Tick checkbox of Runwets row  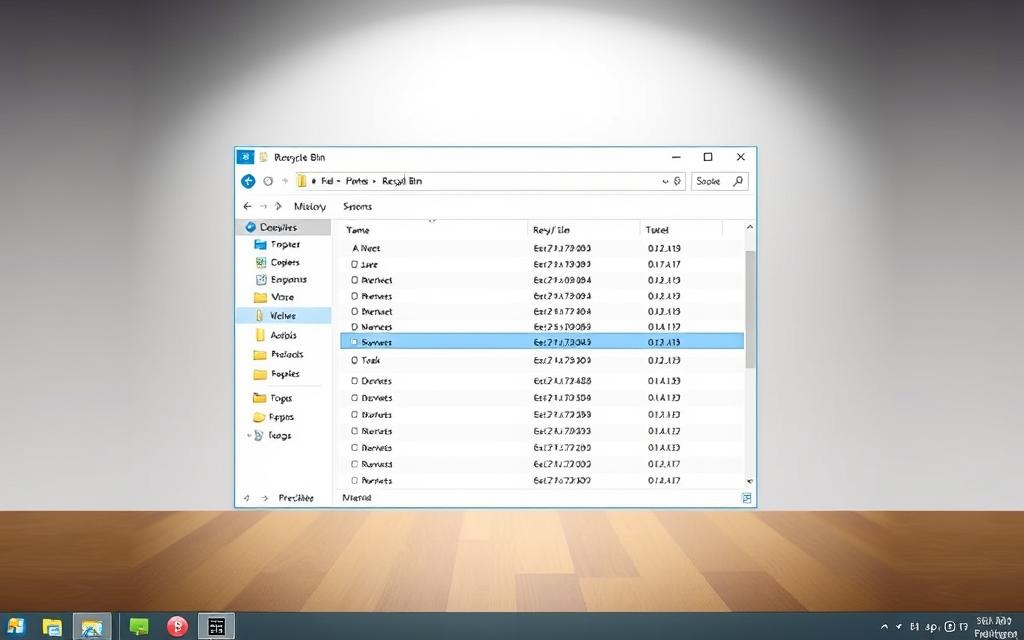[355, 464]
